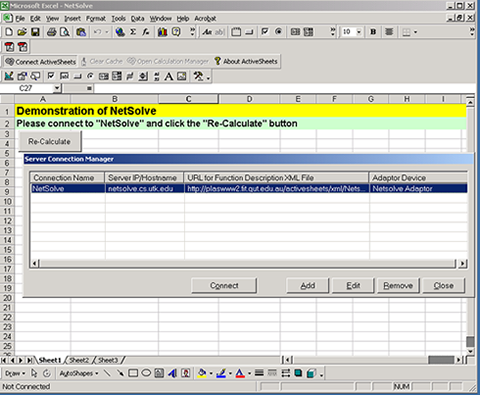Click the More Controls hammer icon
This screenshot has height=395, width=480.
click(x=199, y=76)
